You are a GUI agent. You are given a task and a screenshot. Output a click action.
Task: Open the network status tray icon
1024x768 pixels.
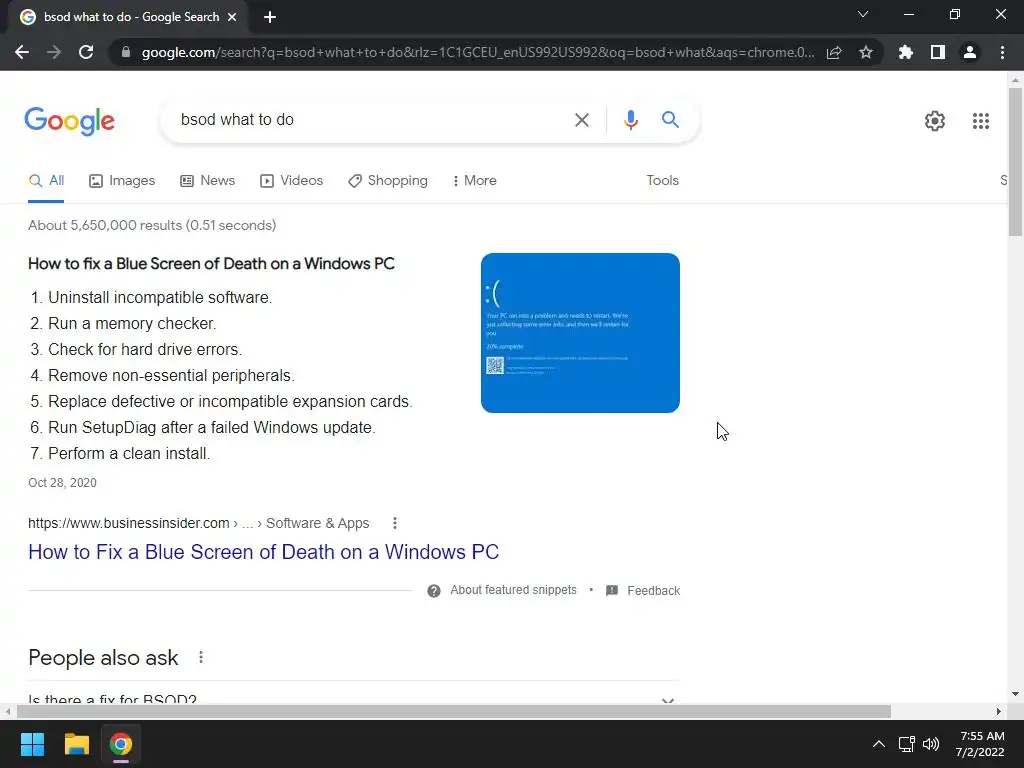pos(906,744)
